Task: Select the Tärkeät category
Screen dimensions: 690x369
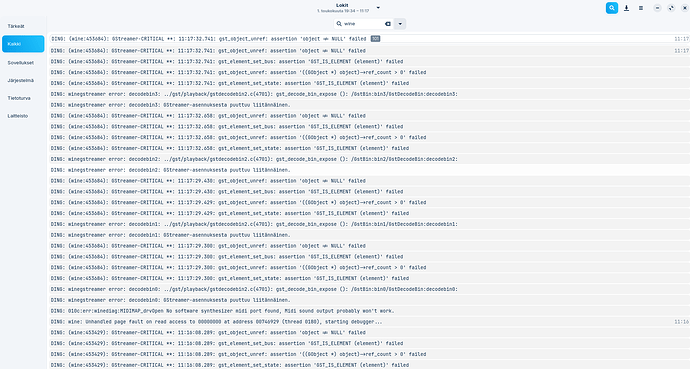Action: coord(23,26)
